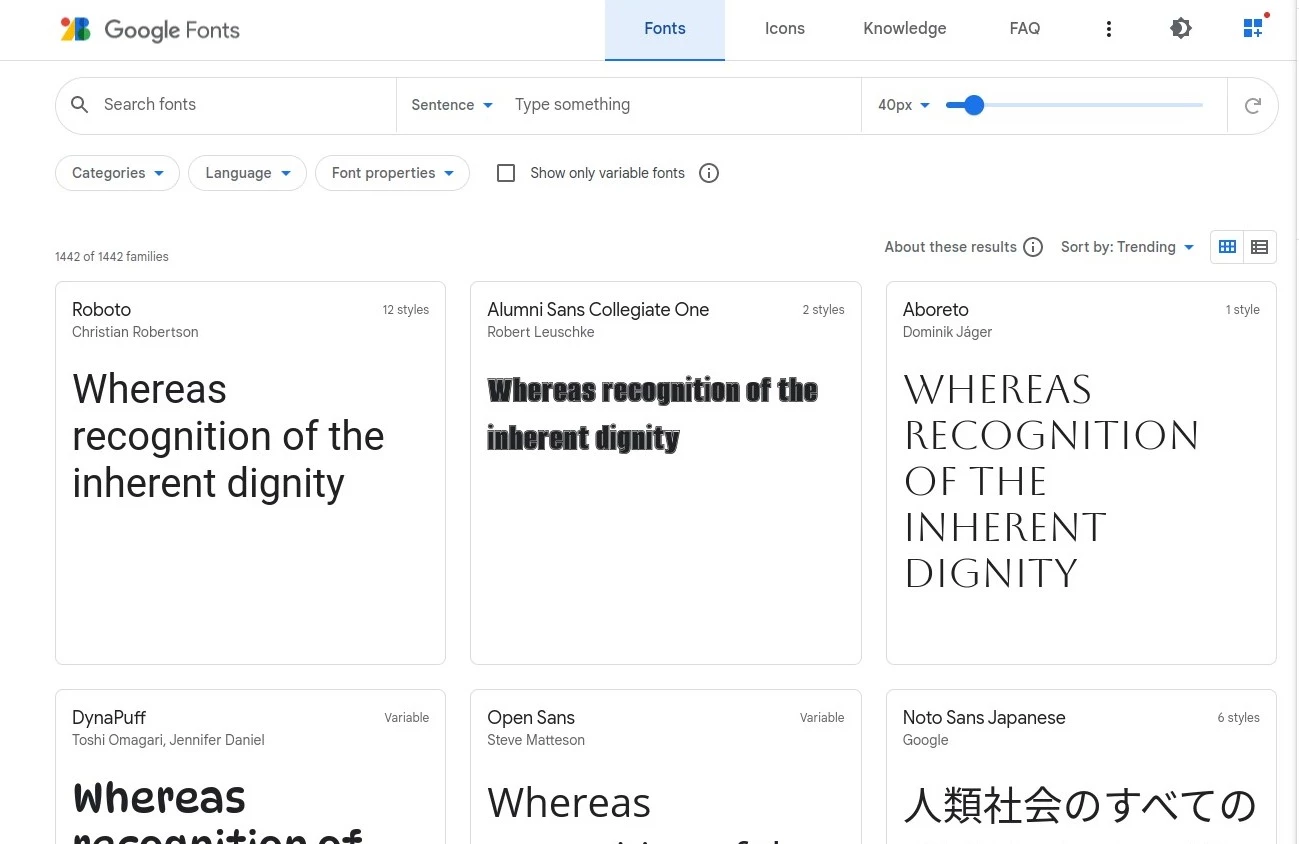
Task: Reset the preview text with refresh icon
Action: coord(1252,105)
